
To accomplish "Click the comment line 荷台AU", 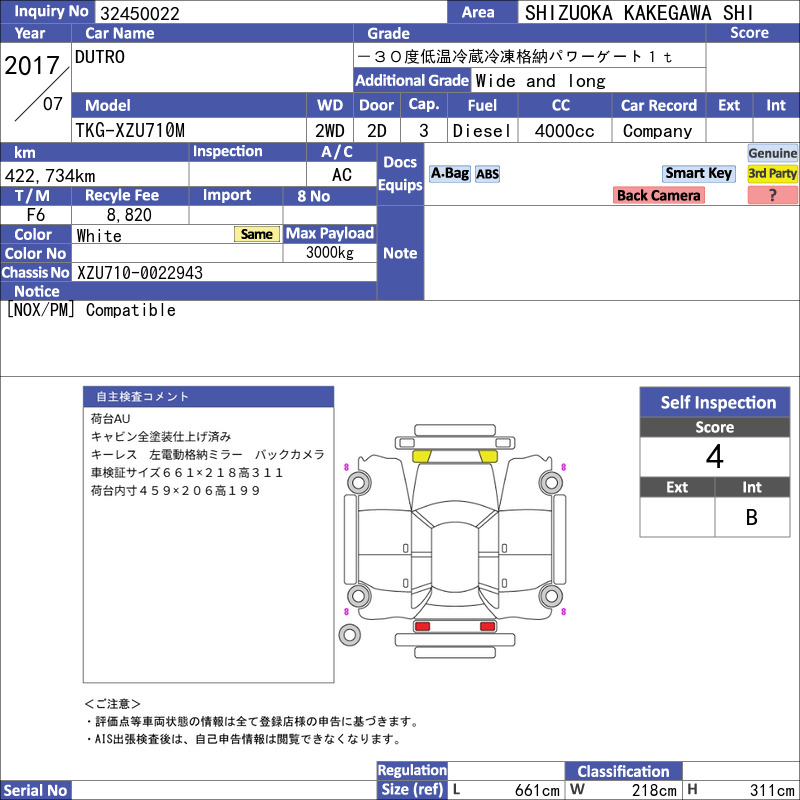I will pos(110,419).
